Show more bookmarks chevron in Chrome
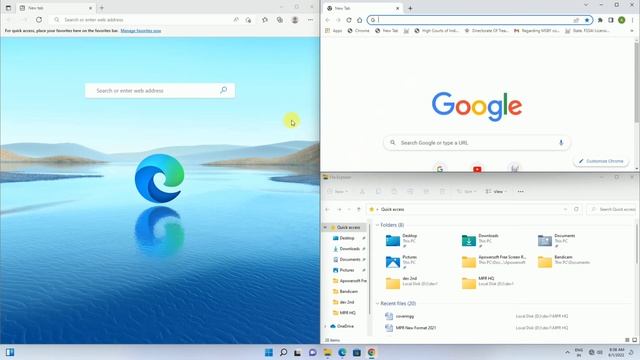This screenshot has width=640, height=360. pos(632,31)
